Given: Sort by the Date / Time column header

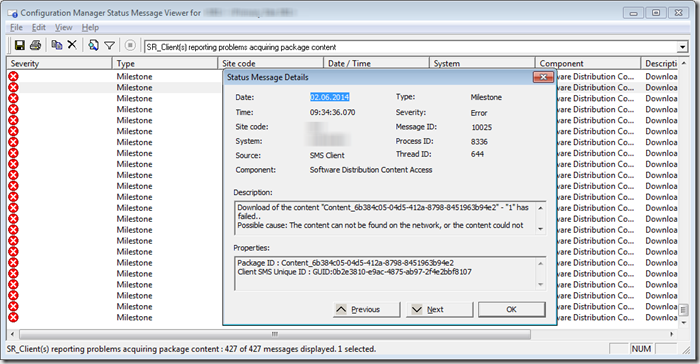Looking at the screenshot, I should coord(376,63).
